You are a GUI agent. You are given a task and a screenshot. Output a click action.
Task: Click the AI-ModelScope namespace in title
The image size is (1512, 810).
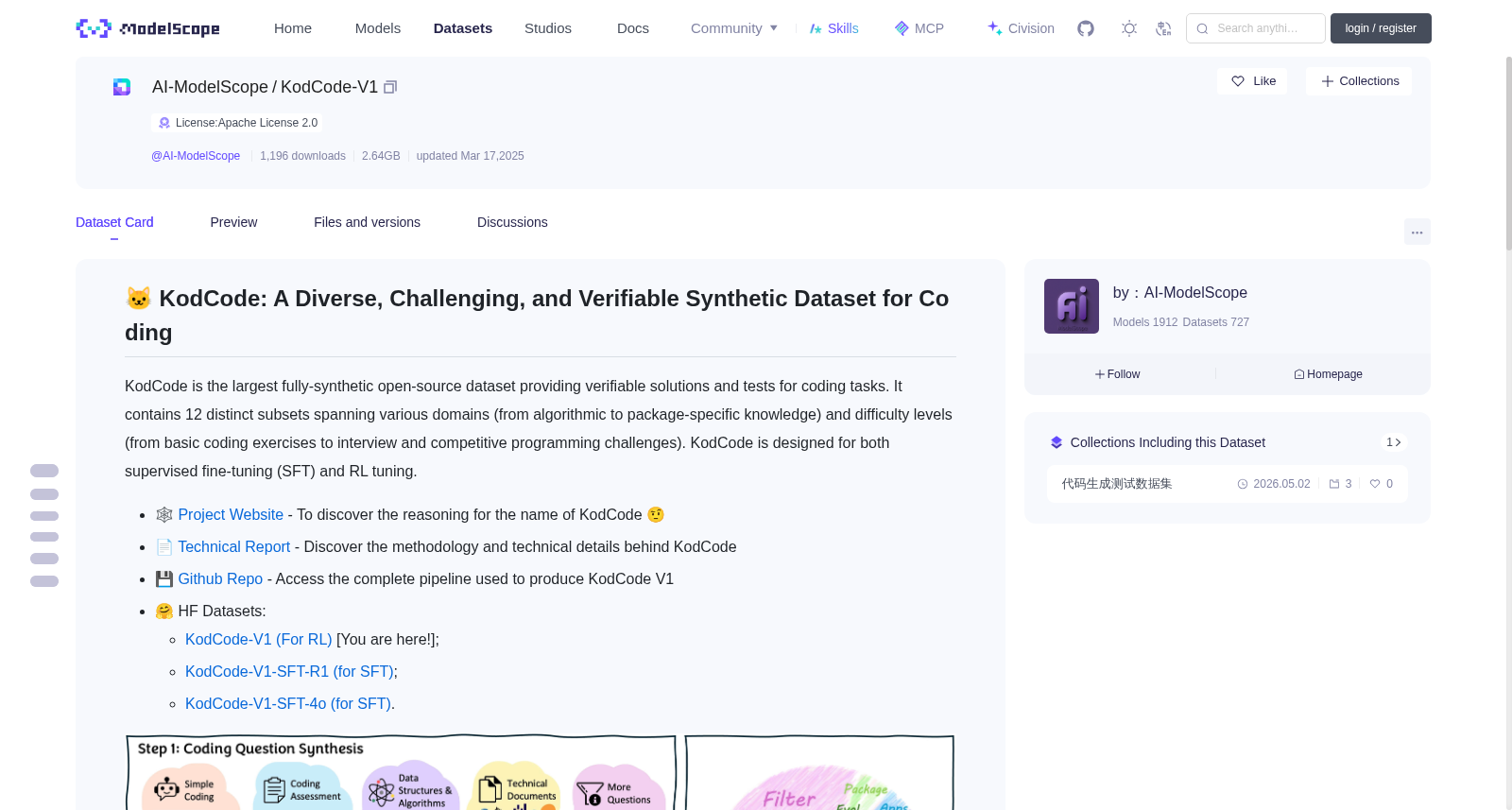[210, 87]
